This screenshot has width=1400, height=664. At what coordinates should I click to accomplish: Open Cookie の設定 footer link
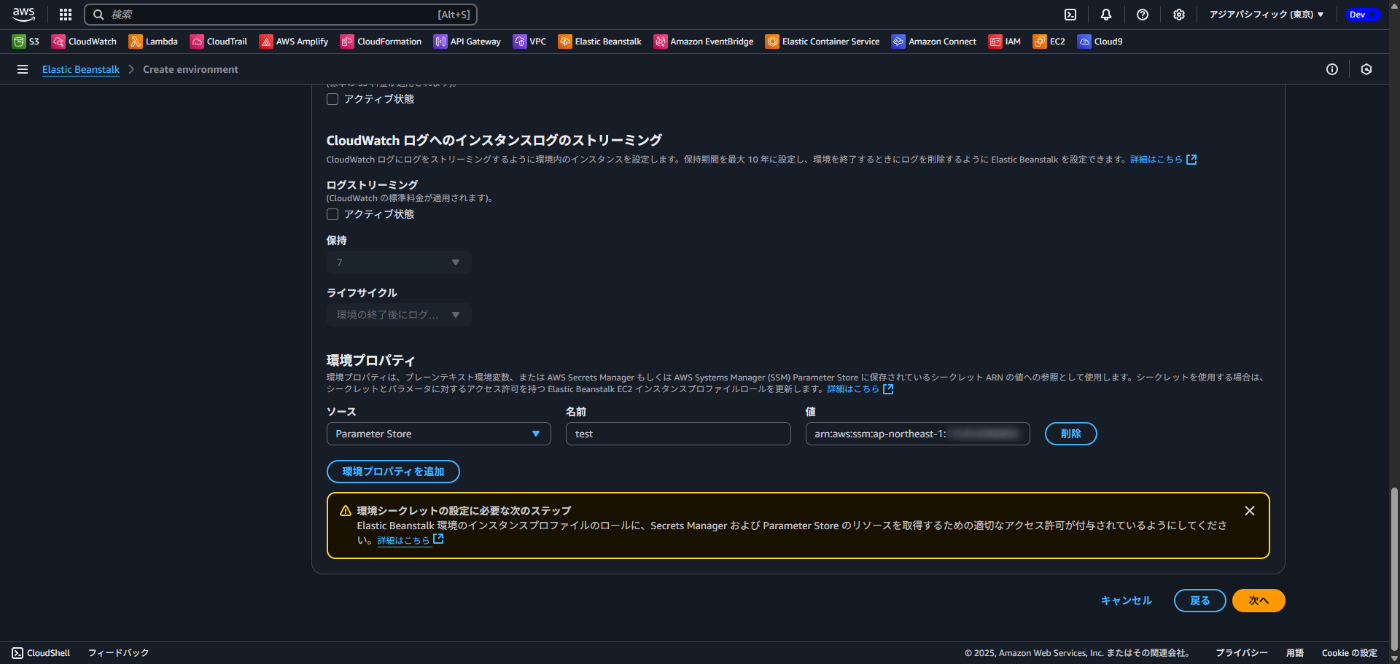point(1349,653)
